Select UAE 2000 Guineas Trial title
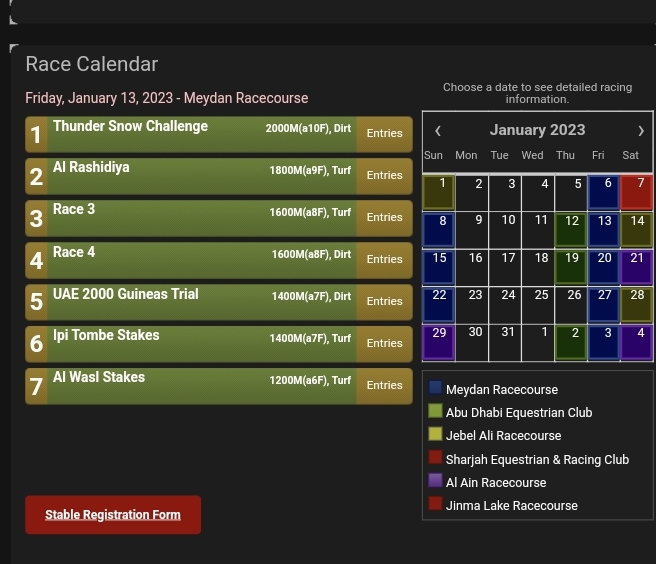This screenshot has width=656, height=564. (126, 294)
